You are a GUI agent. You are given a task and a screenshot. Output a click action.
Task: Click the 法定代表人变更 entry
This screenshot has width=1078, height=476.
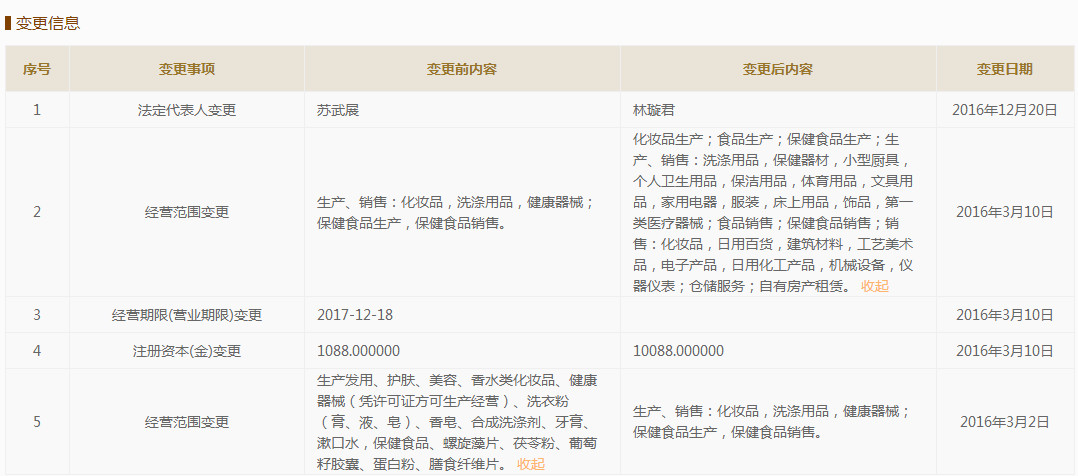coord(187,110)
